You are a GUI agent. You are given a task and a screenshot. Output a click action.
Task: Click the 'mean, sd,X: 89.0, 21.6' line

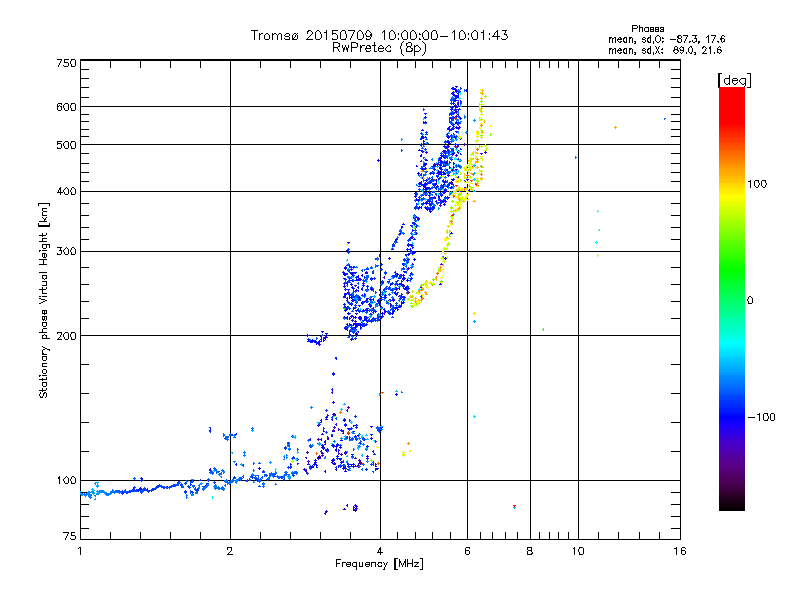(x=665, y=50)
